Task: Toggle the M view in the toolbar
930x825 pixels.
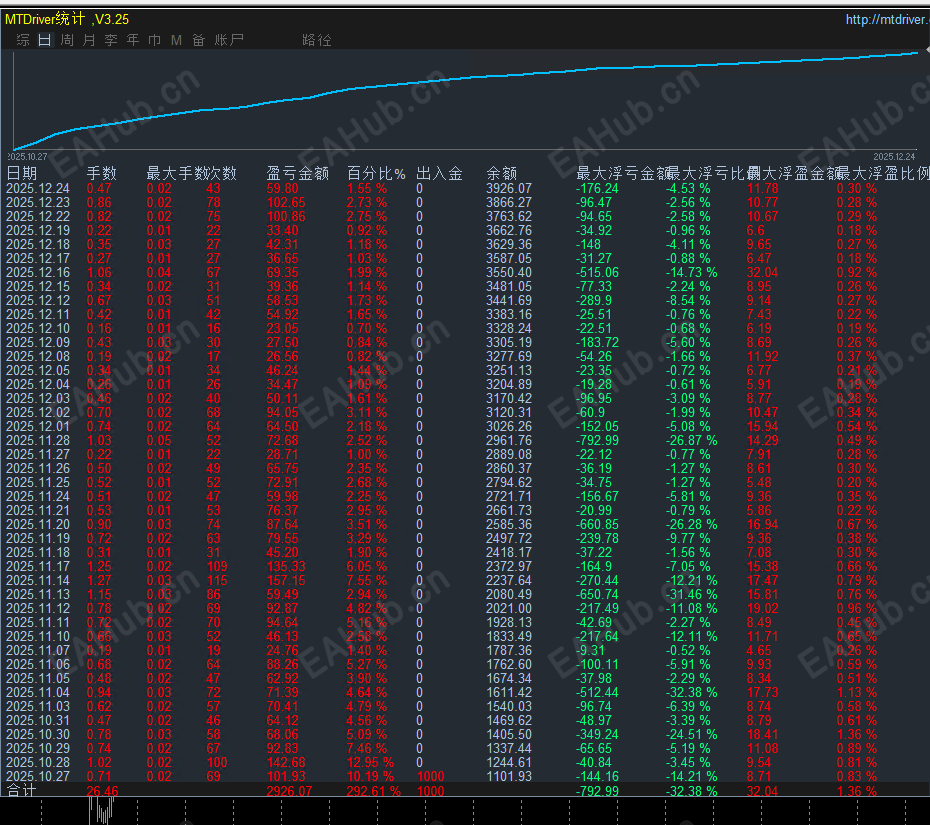Action: [177, 40]
